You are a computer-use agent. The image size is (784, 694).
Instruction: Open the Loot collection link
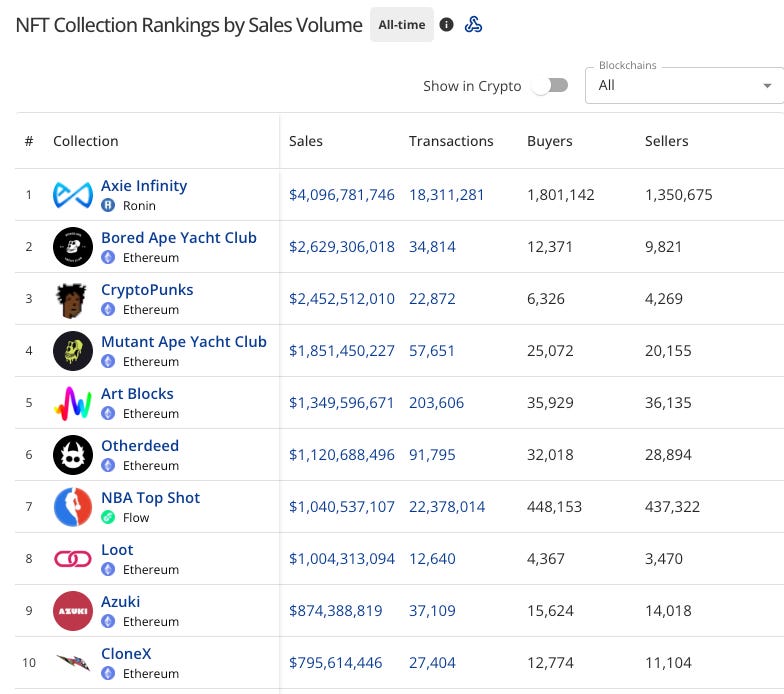tap(117, 550)
